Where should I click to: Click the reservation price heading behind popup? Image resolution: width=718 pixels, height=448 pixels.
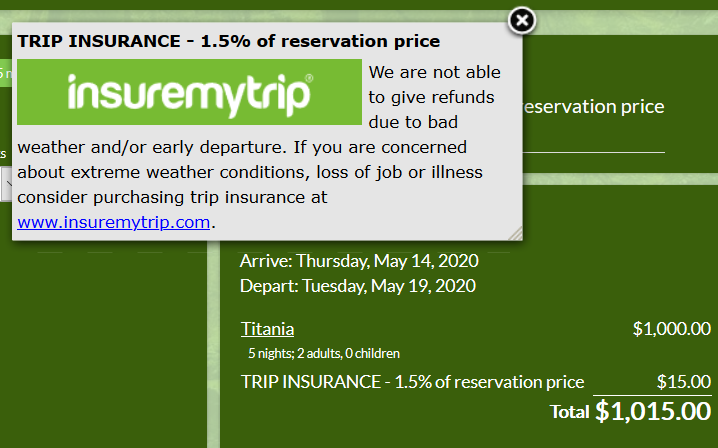[593, 107]
